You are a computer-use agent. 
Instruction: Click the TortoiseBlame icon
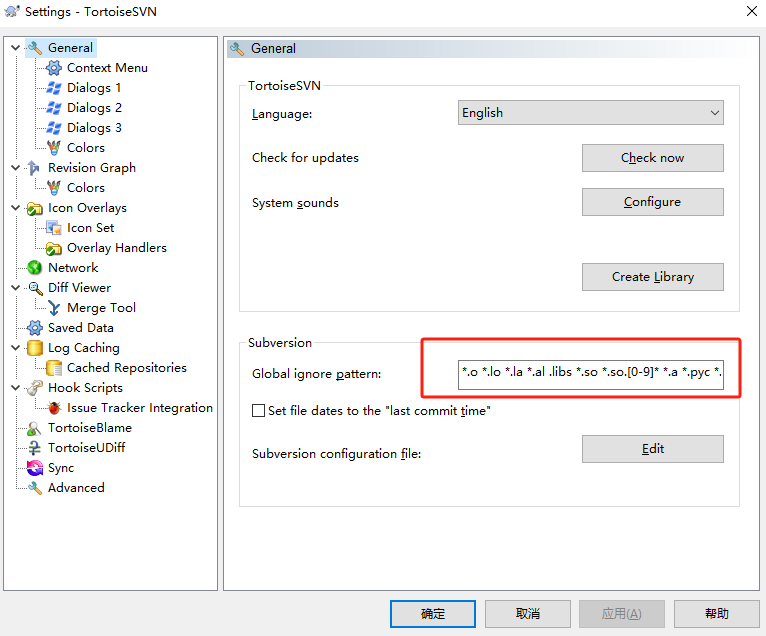point(34,428)
